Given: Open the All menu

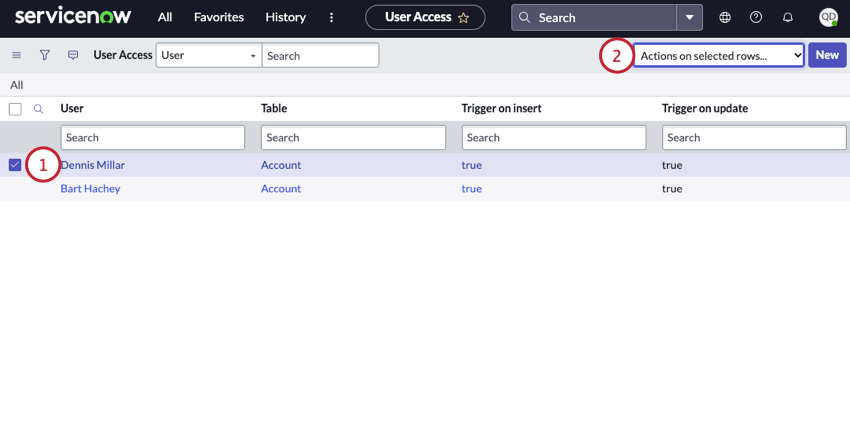Looking at the screenshot, I should pos(165,17).
